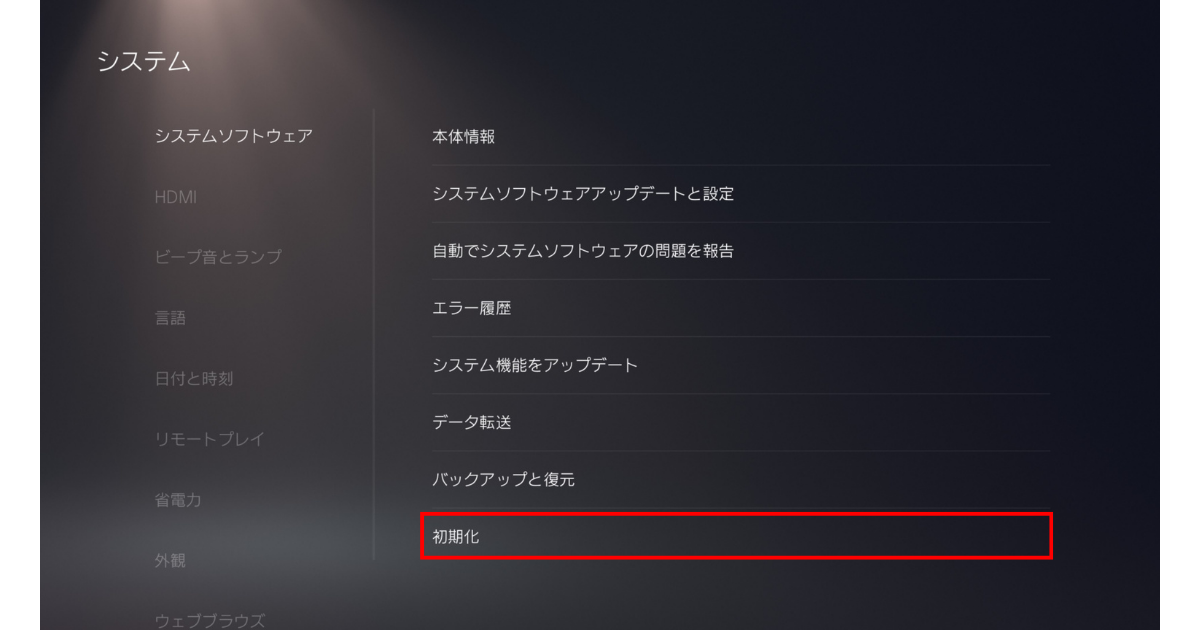
Task: Open リモートプレイ settings
Action: tap(209, 439)
